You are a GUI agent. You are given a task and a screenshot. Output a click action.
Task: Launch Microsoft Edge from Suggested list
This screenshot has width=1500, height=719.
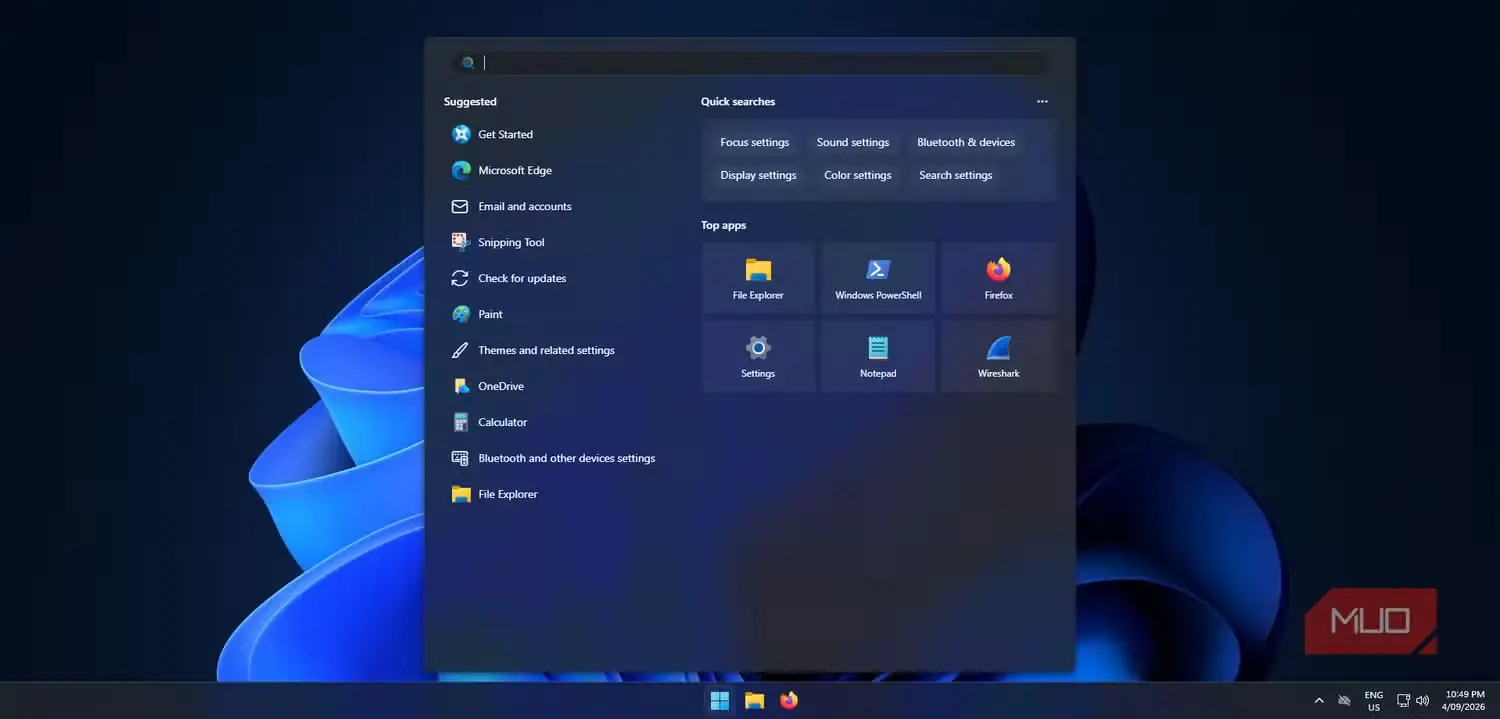(501, 170)
